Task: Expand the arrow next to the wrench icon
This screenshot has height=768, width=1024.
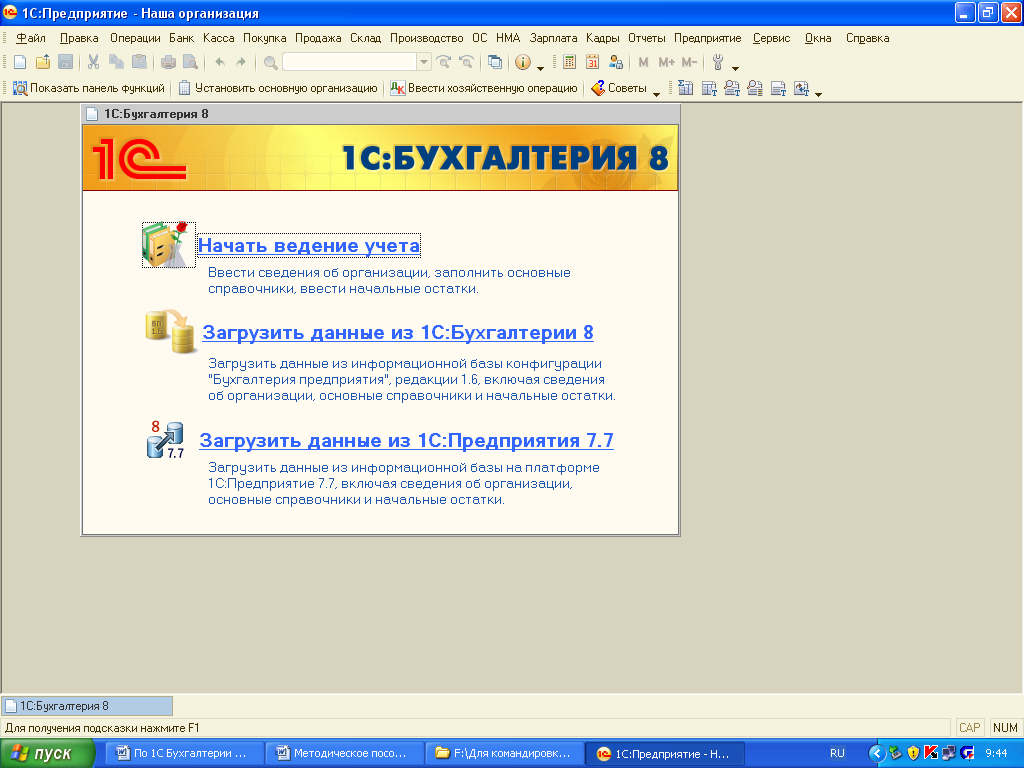Action: tap(735, 68)
